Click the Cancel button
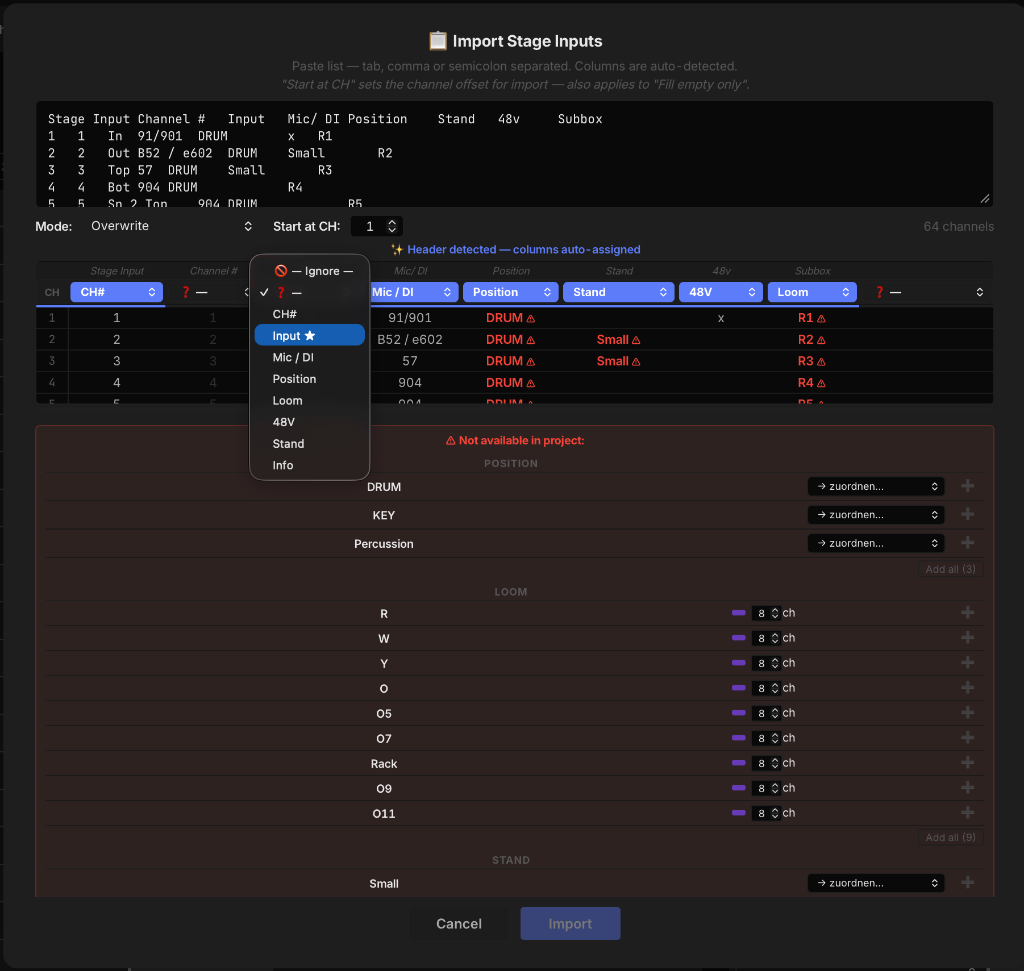The height and width of the screenshot is (971, 1024). pos(458,923)
